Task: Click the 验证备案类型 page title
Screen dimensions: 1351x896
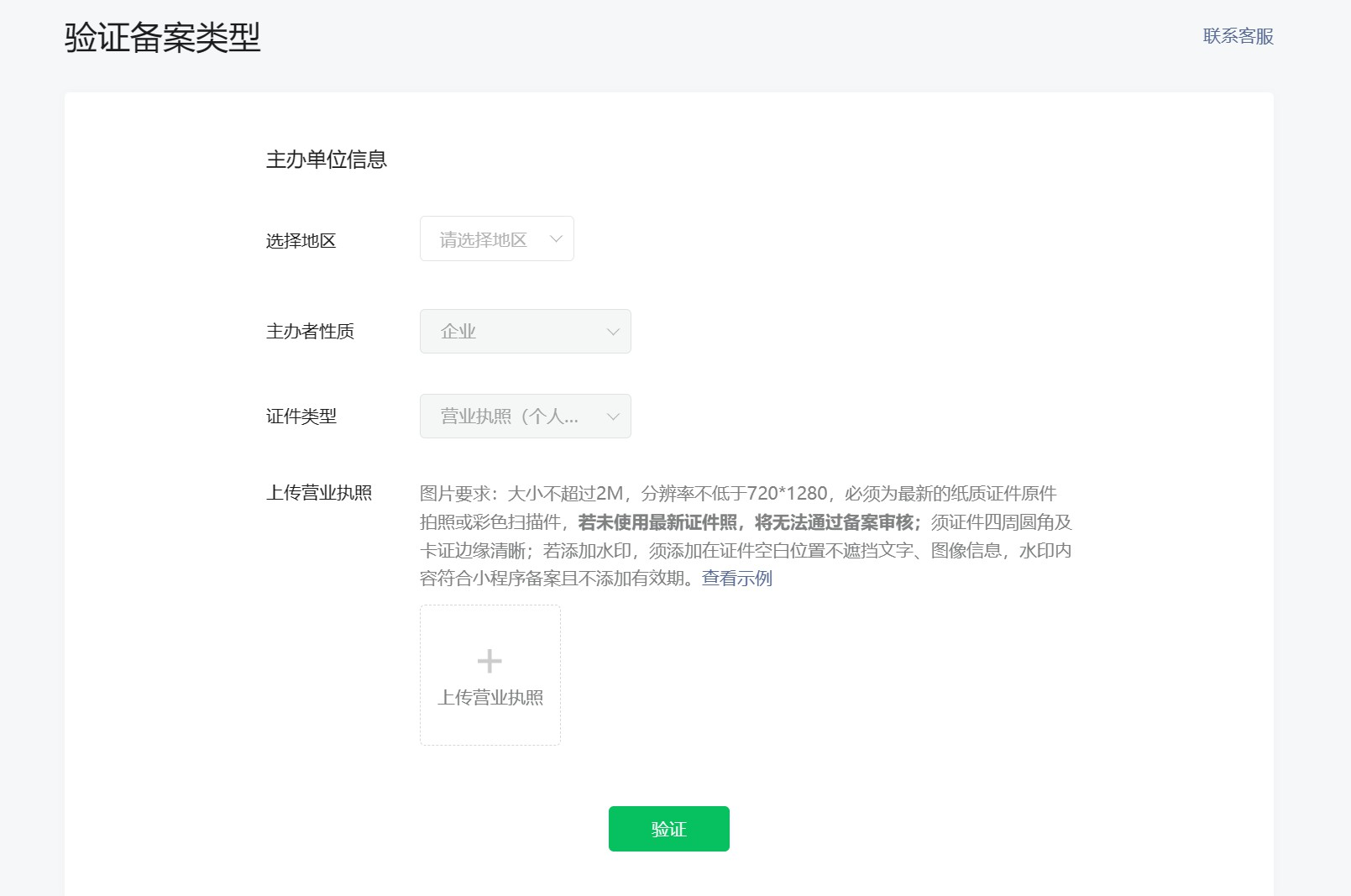Action: 163,38
